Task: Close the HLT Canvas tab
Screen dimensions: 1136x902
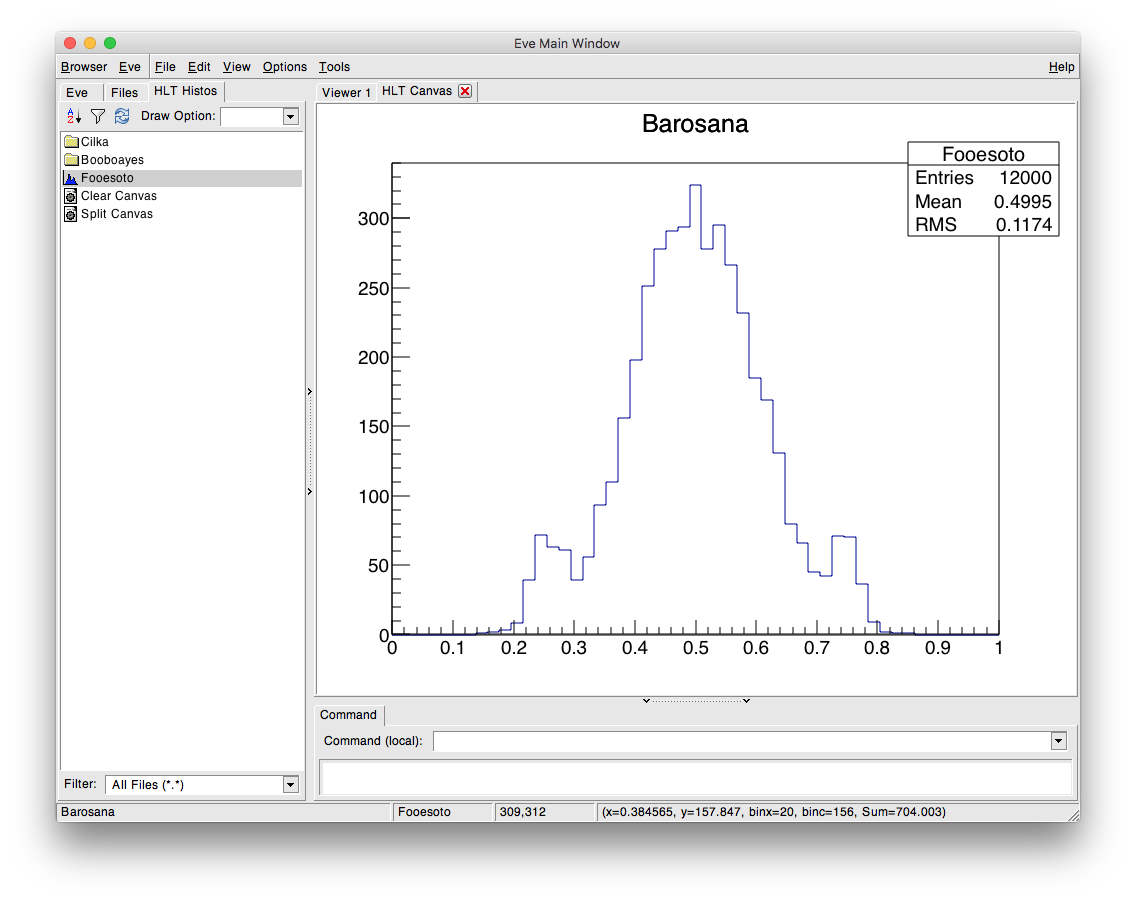Action: click(465, 91)
